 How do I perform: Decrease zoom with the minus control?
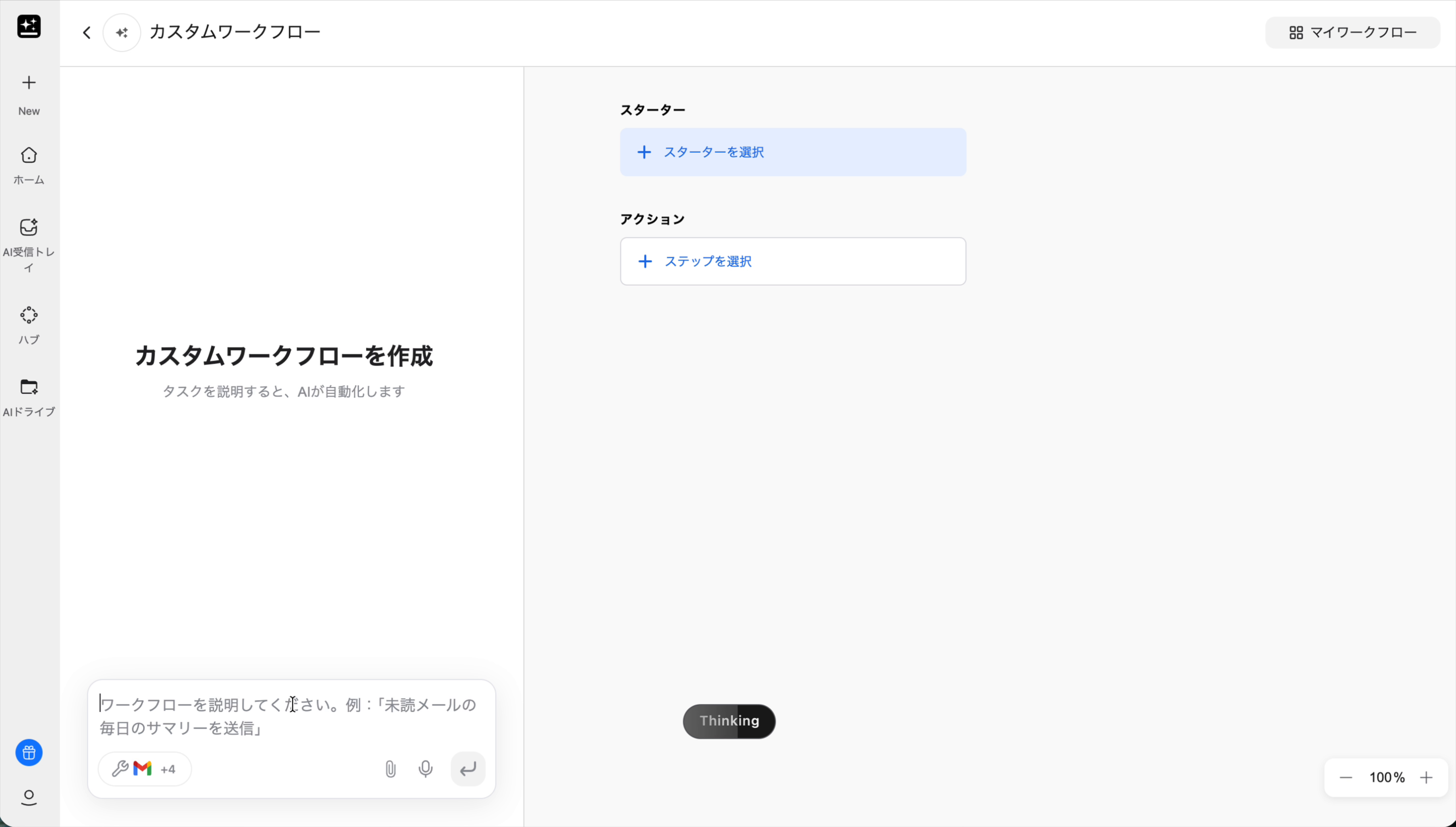coord(1345,777)
